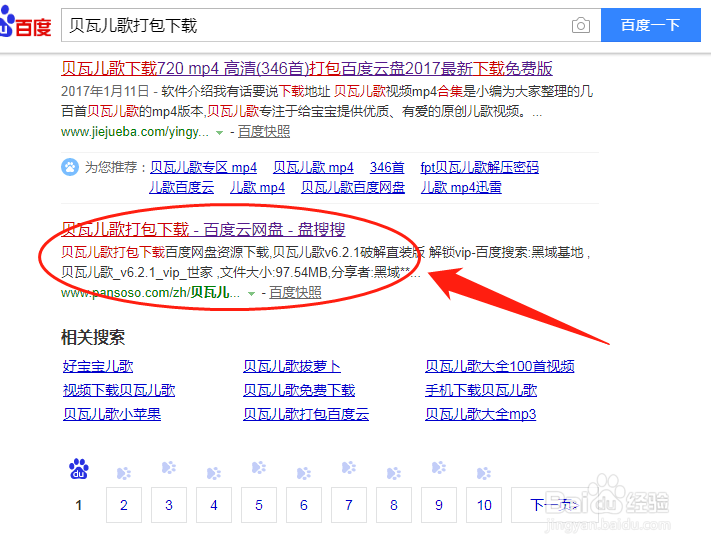Open recommended link 儿歌百度云
Viewport: 711px width, 550px height.
click(182, 187)
